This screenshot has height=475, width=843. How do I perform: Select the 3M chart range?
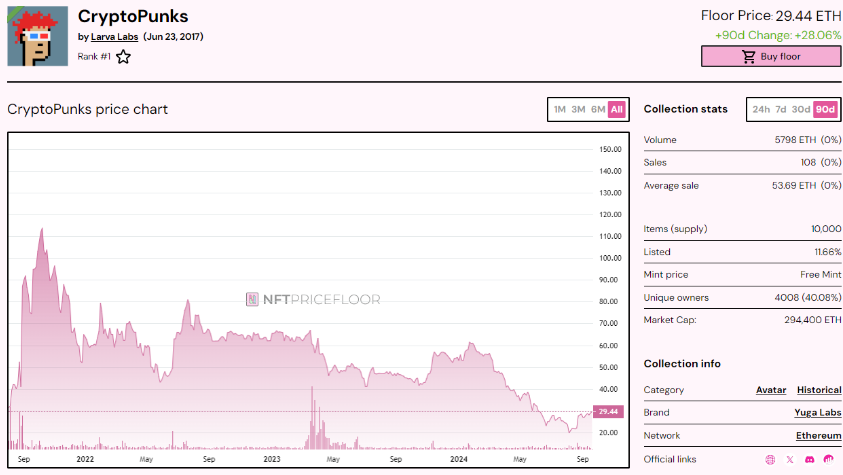pyautogui.click(x=578, y=110)
